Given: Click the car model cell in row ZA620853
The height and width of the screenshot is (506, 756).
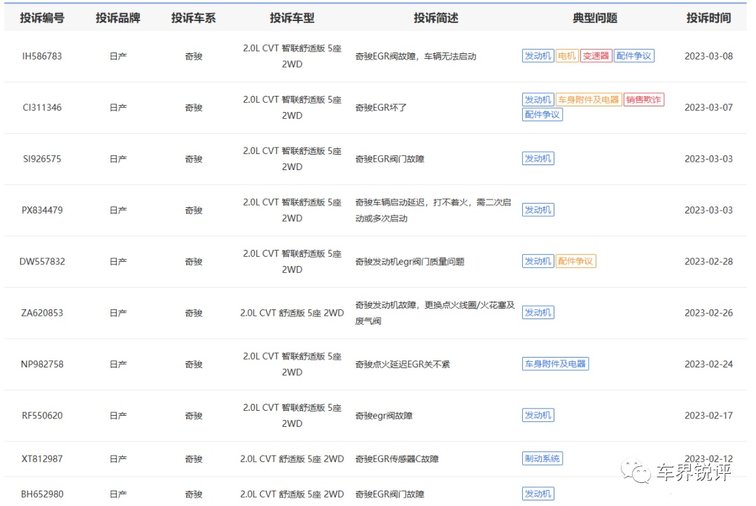Looking at the screenshot, I should tap(292, 313).
